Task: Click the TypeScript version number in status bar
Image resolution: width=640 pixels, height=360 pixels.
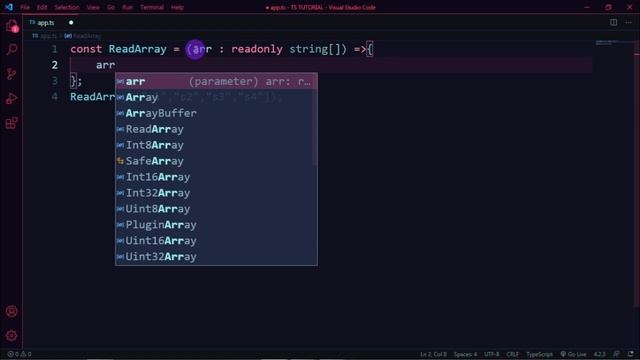Action: [599, 354]
